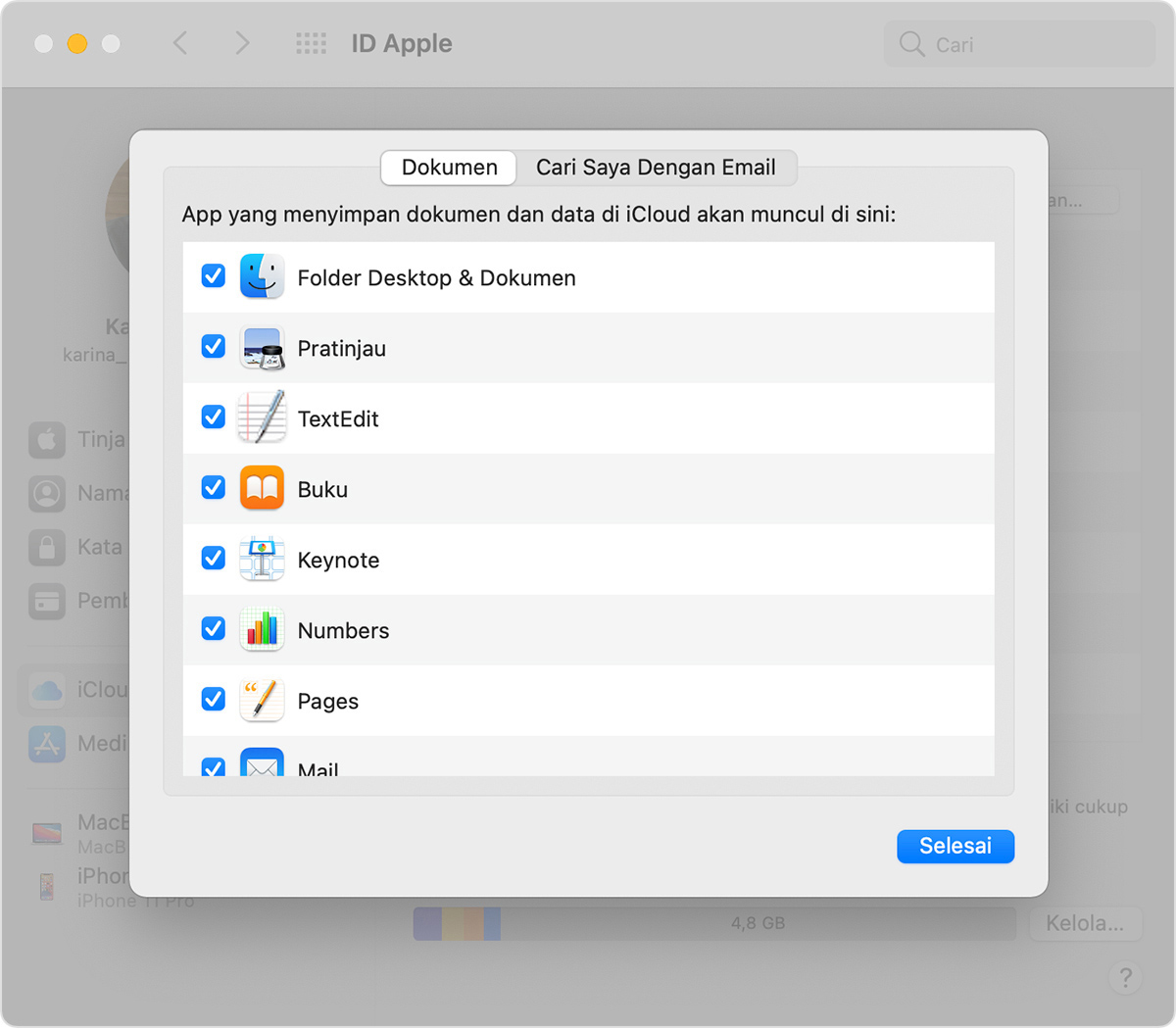The height and width of the screenshot is (1029, 1176).
Task: Toggle the Numbers checkbox
Action: click(213, 629)
